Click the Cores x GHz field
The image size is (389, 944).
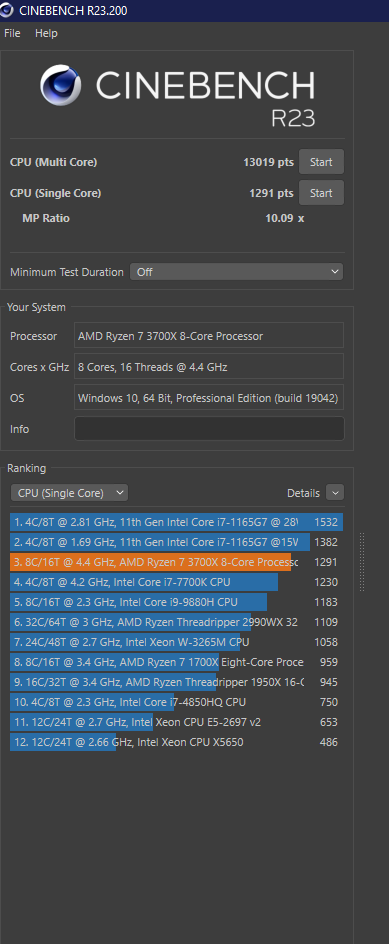pyautogui.click(x=209, y=366)
